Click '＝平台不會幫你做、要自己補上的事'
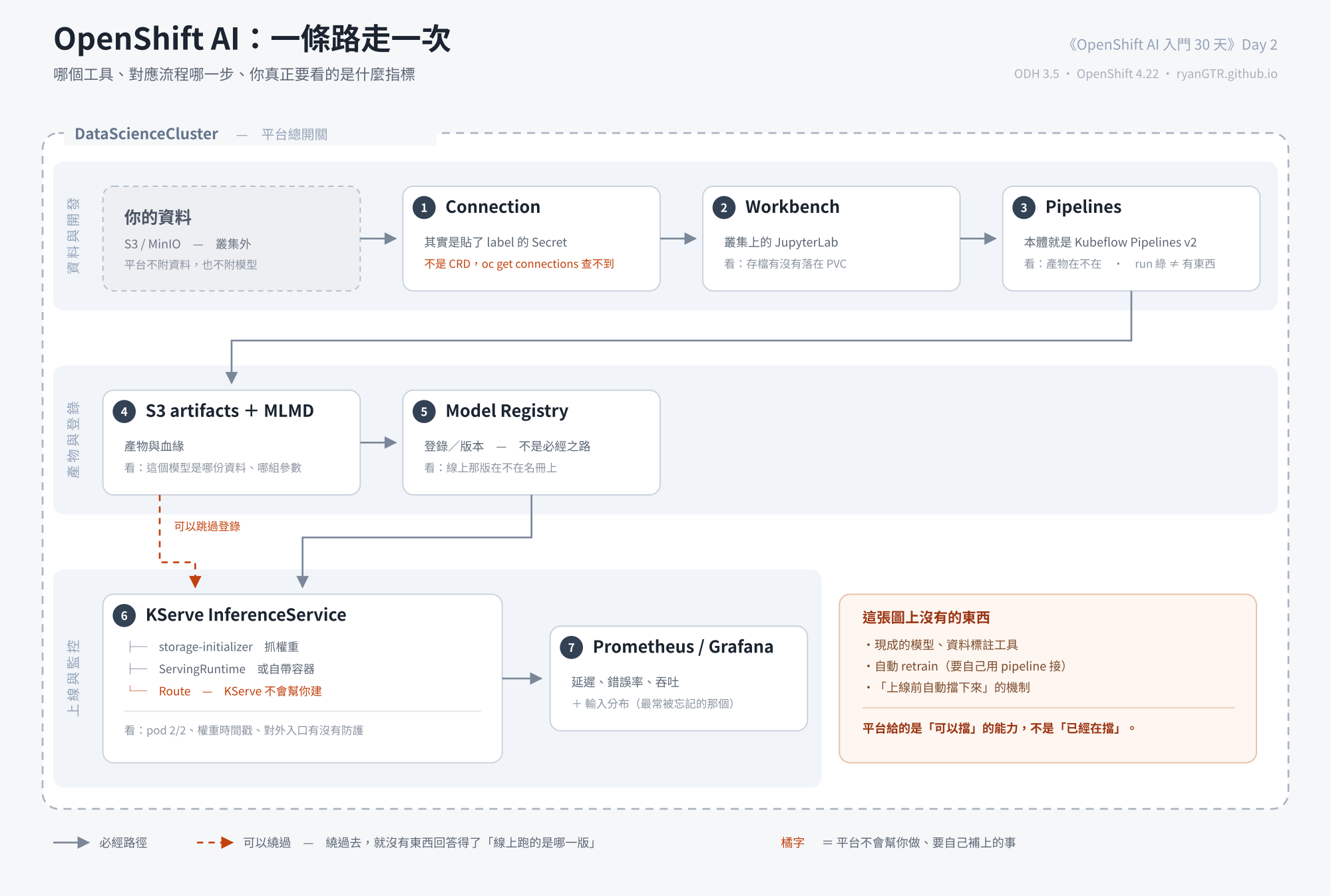Image resolution: width=1331 pixels, height=896 pixels. point(919,843)
